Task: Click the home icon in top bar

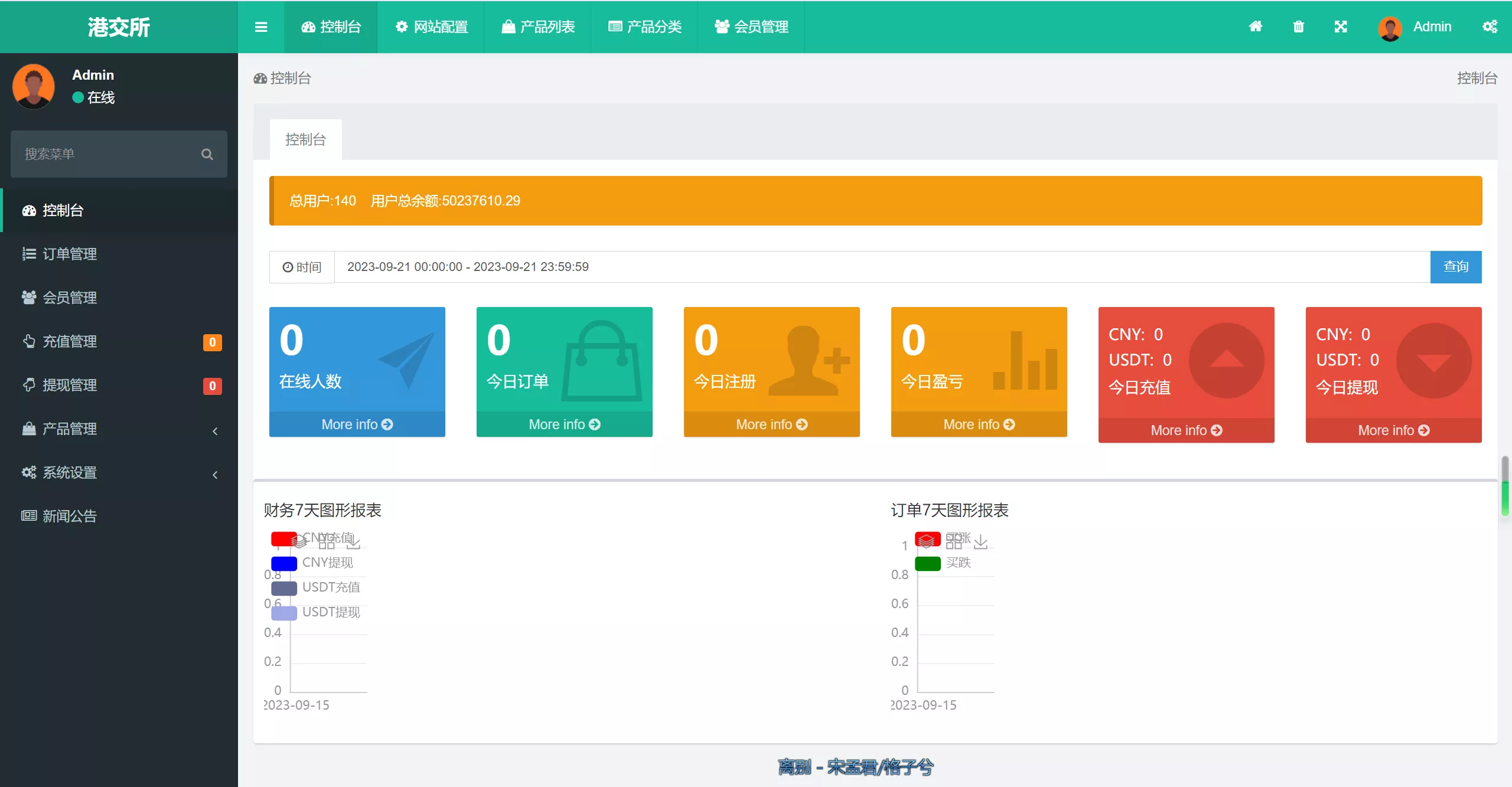Action: pyautogui.click(x=1256, y=27)
